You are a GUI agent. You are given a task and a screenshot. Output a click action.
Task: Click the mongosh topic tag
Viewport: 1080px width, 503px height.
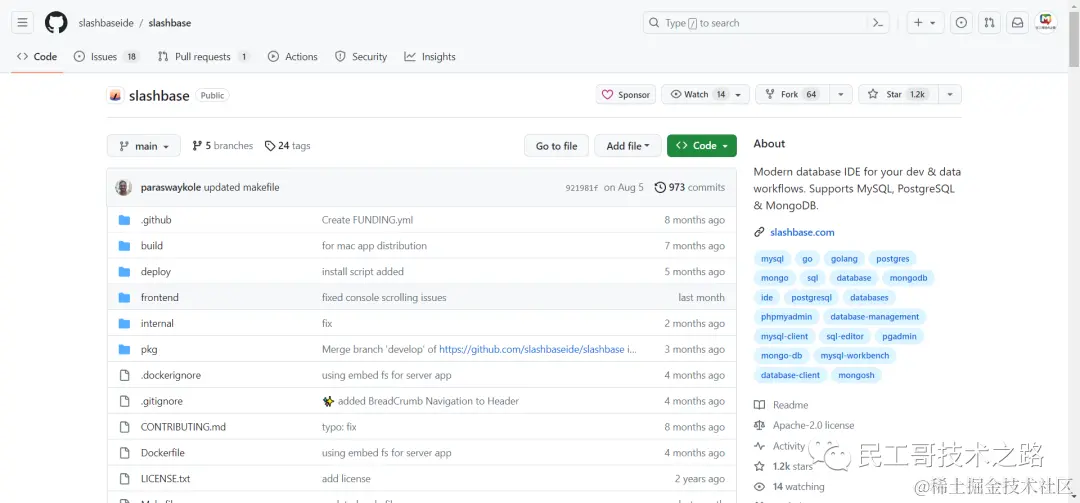(x=856, y=375)
